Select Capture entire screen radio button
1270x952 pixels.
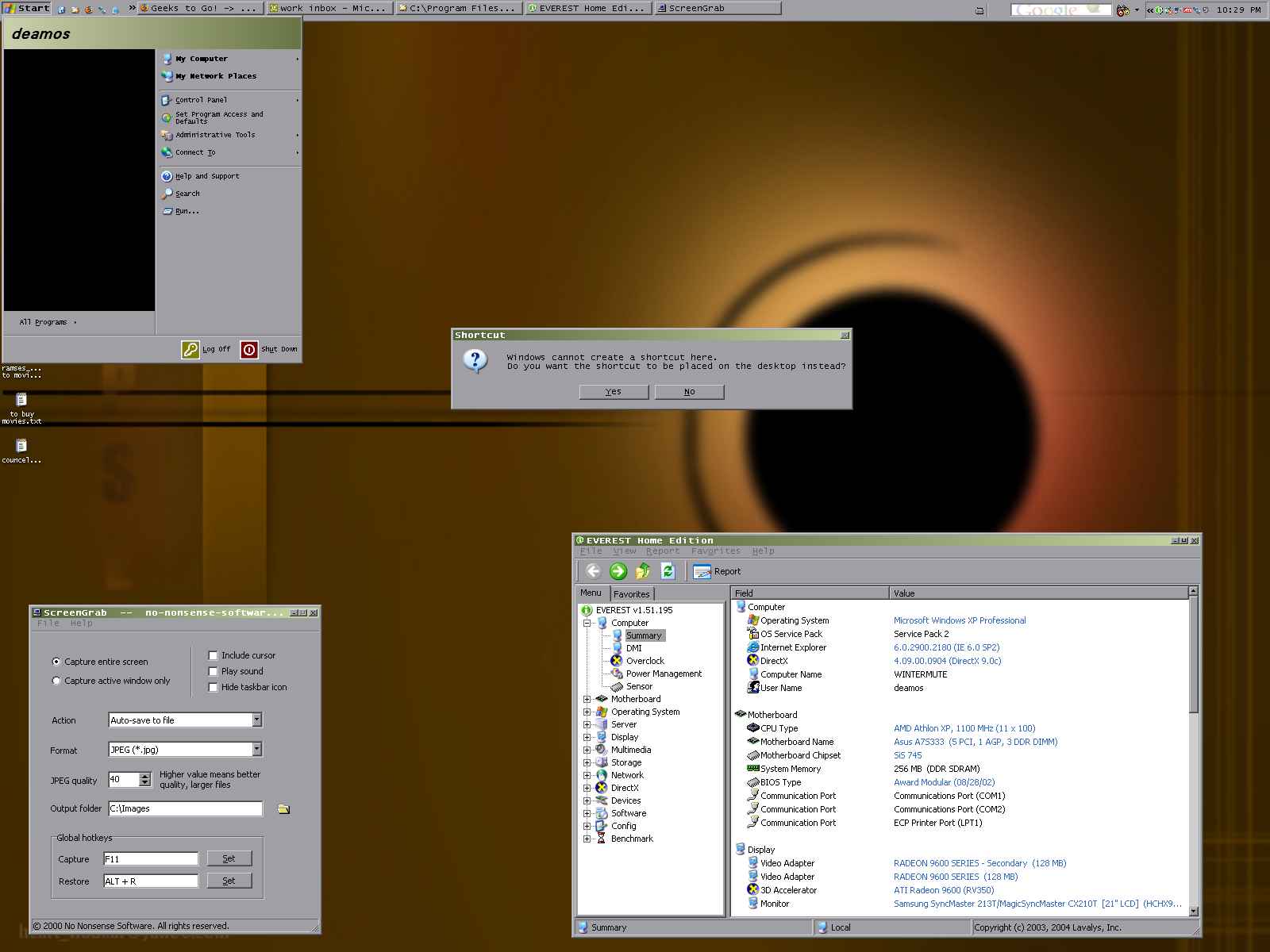tap(56, 662)
